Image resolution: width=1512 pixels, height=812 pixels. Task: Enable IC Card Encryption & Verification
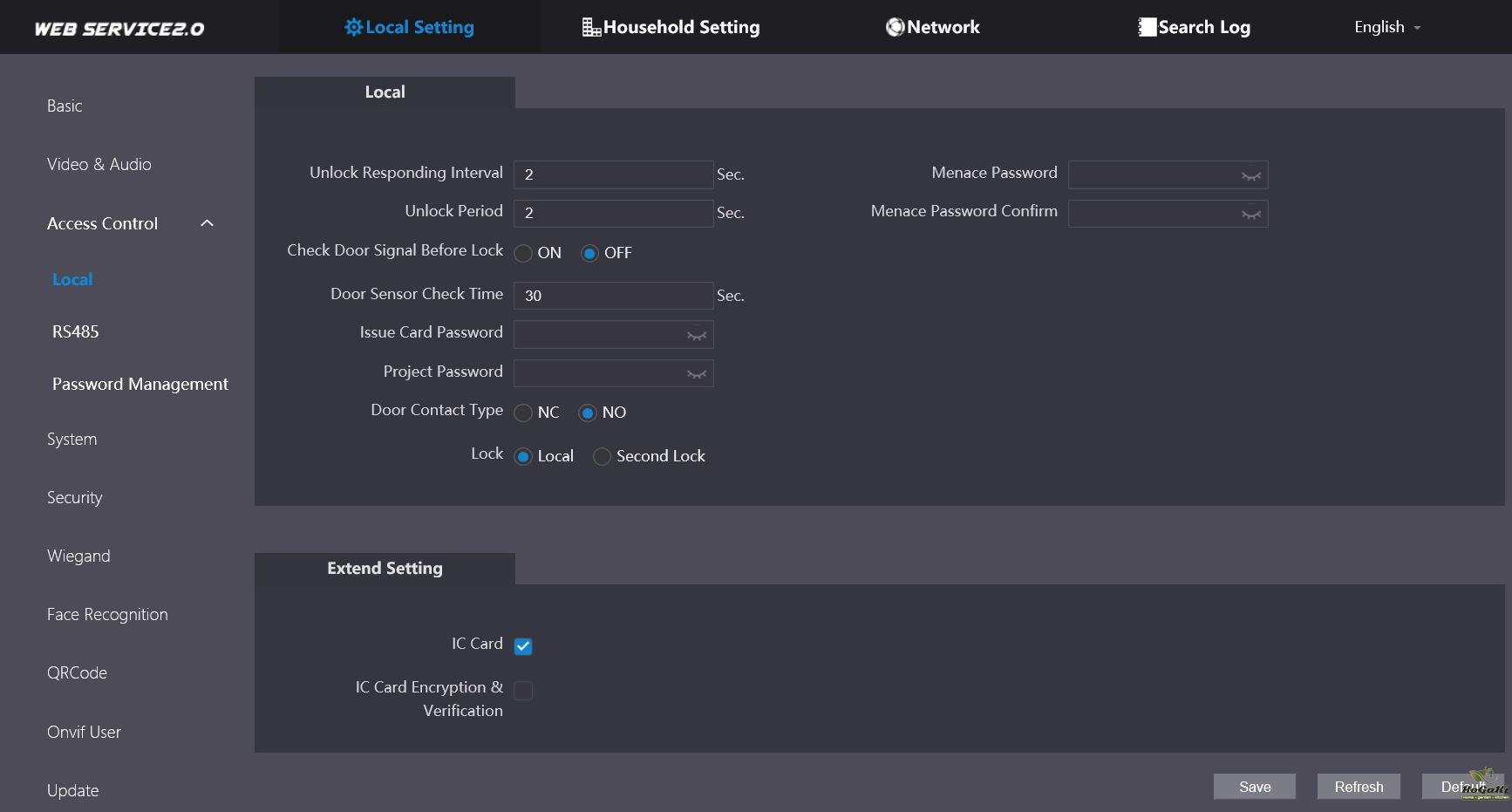coord(523,691)
